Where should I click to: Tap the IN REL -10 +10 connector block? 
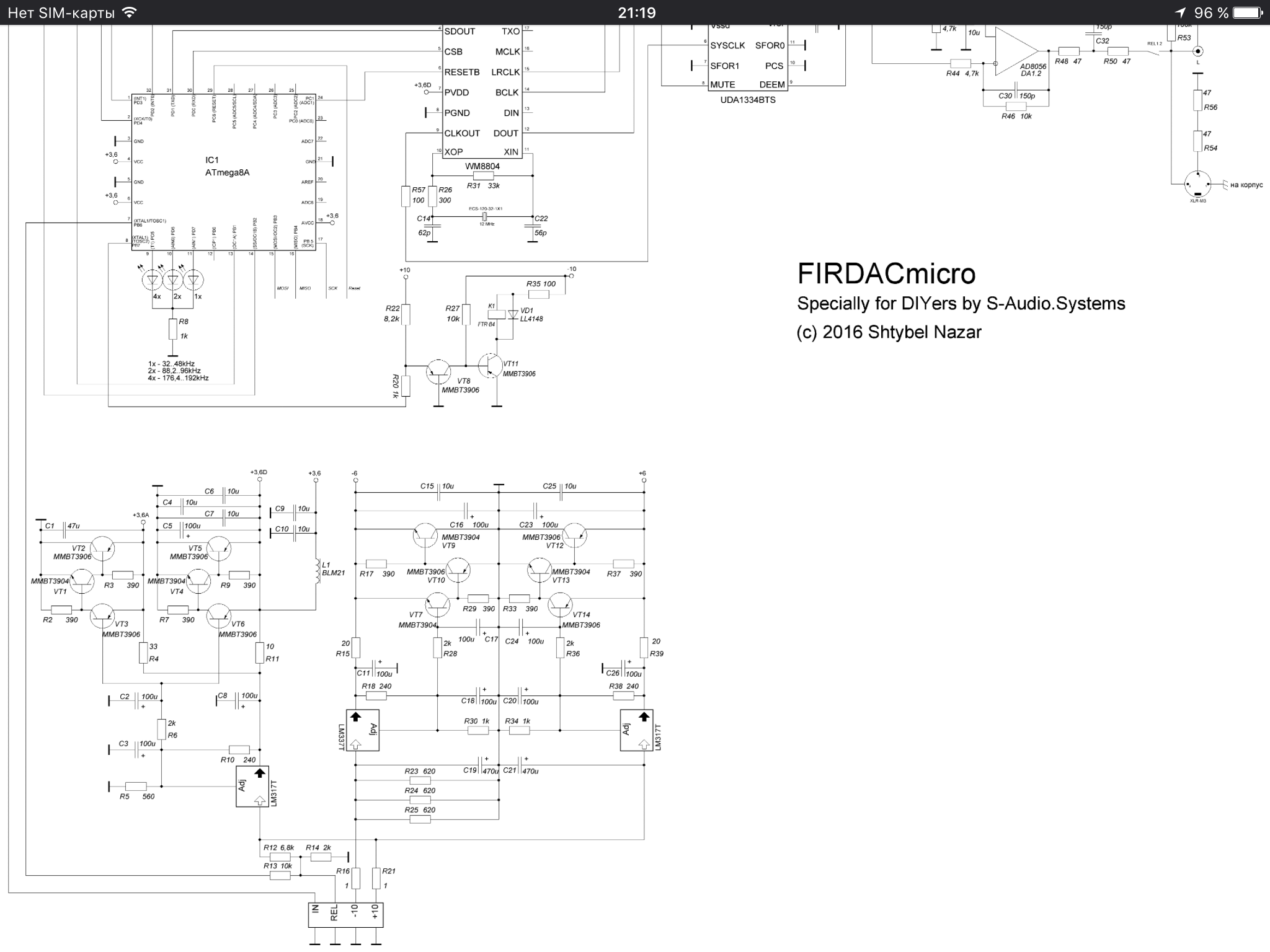tap(345, 914)
